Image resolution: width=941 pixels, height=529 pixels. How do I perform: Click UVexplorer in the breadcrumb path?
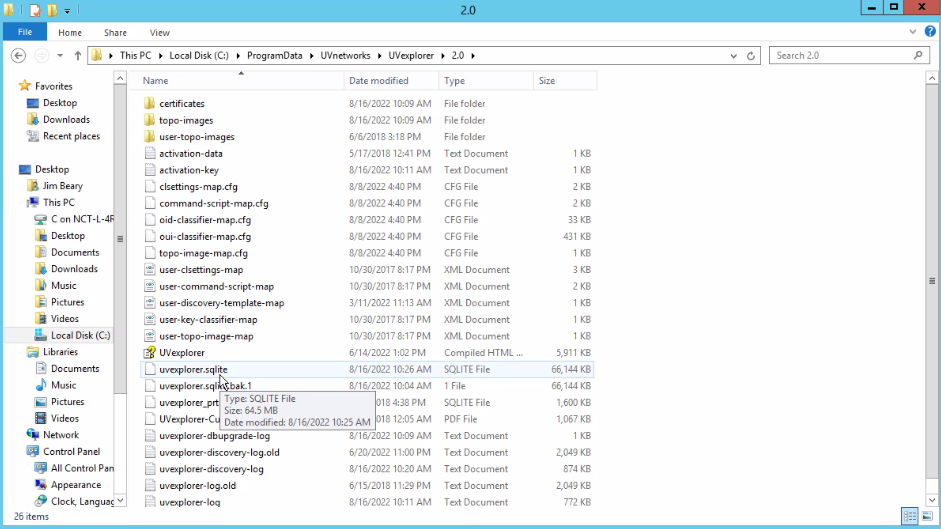(411, 55)
